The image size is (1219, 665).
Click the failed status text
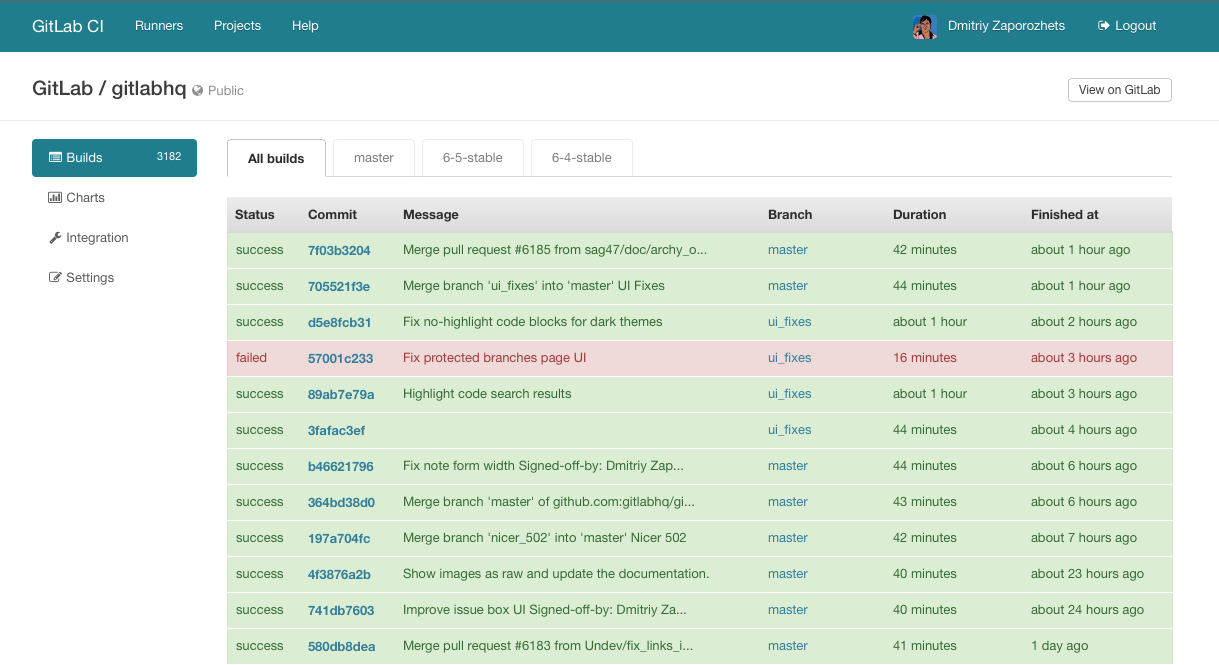tap(251, 358)
